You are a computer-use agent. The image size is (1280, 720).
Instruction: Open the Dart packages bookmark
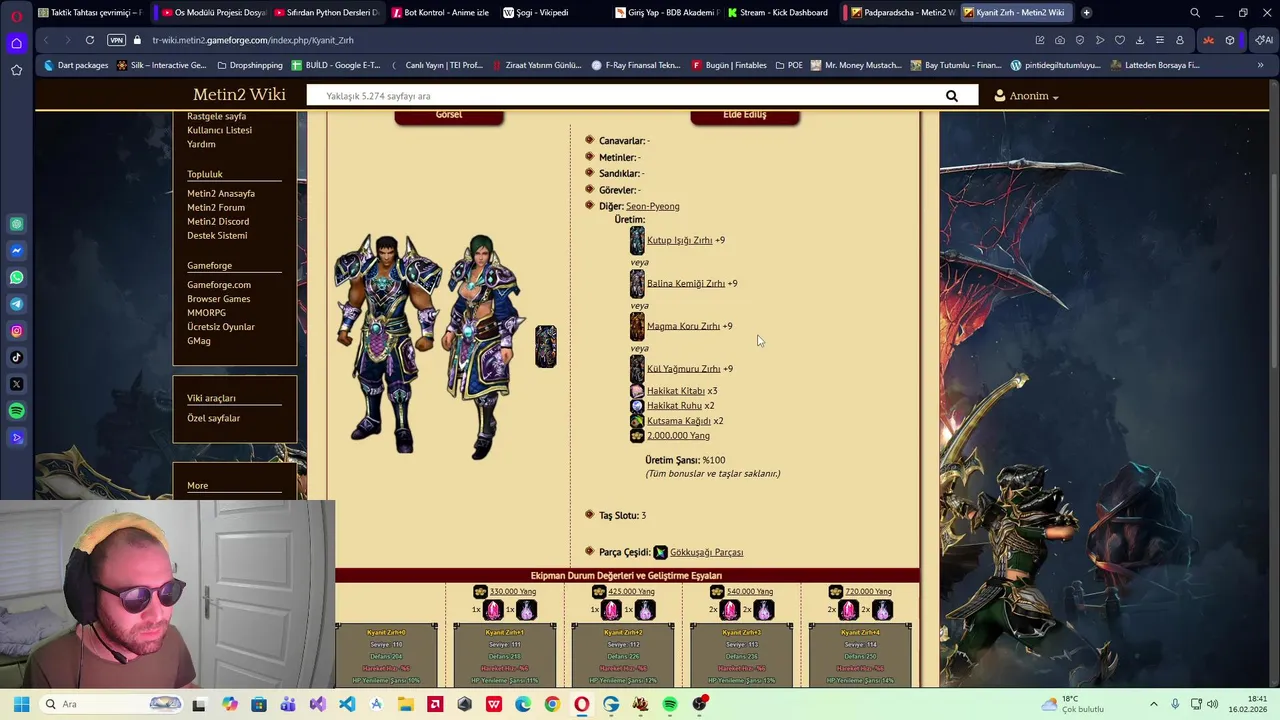click(x=76, y=65)
